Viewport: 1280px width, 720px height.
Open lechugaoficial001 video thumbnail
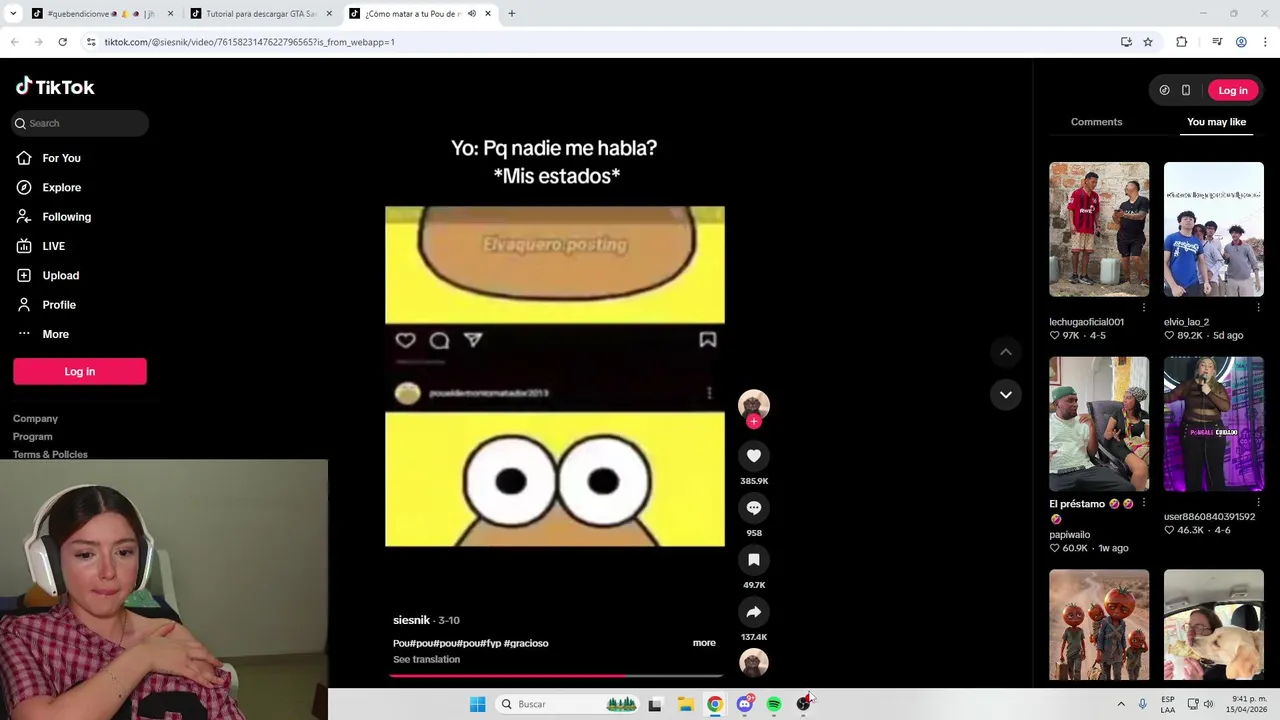point(1099,229)
